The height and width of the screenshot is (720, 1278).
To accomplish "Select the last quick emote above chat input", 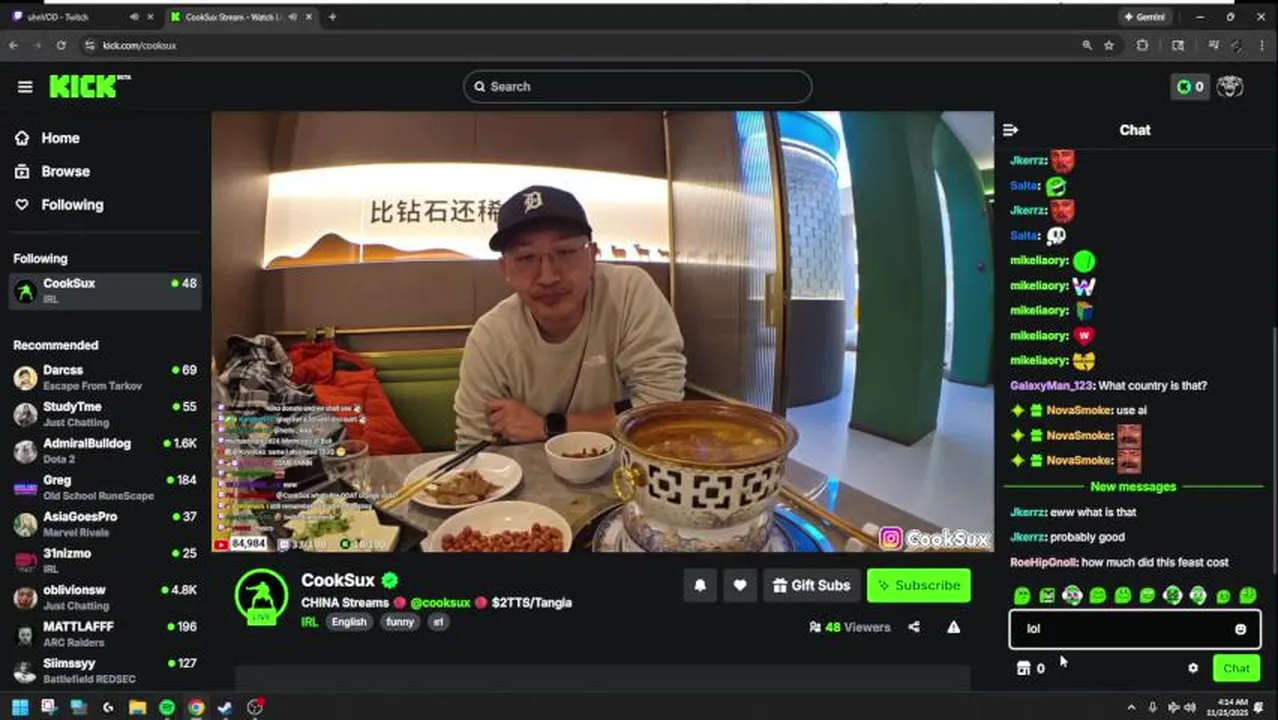I will click(1248, 596).
